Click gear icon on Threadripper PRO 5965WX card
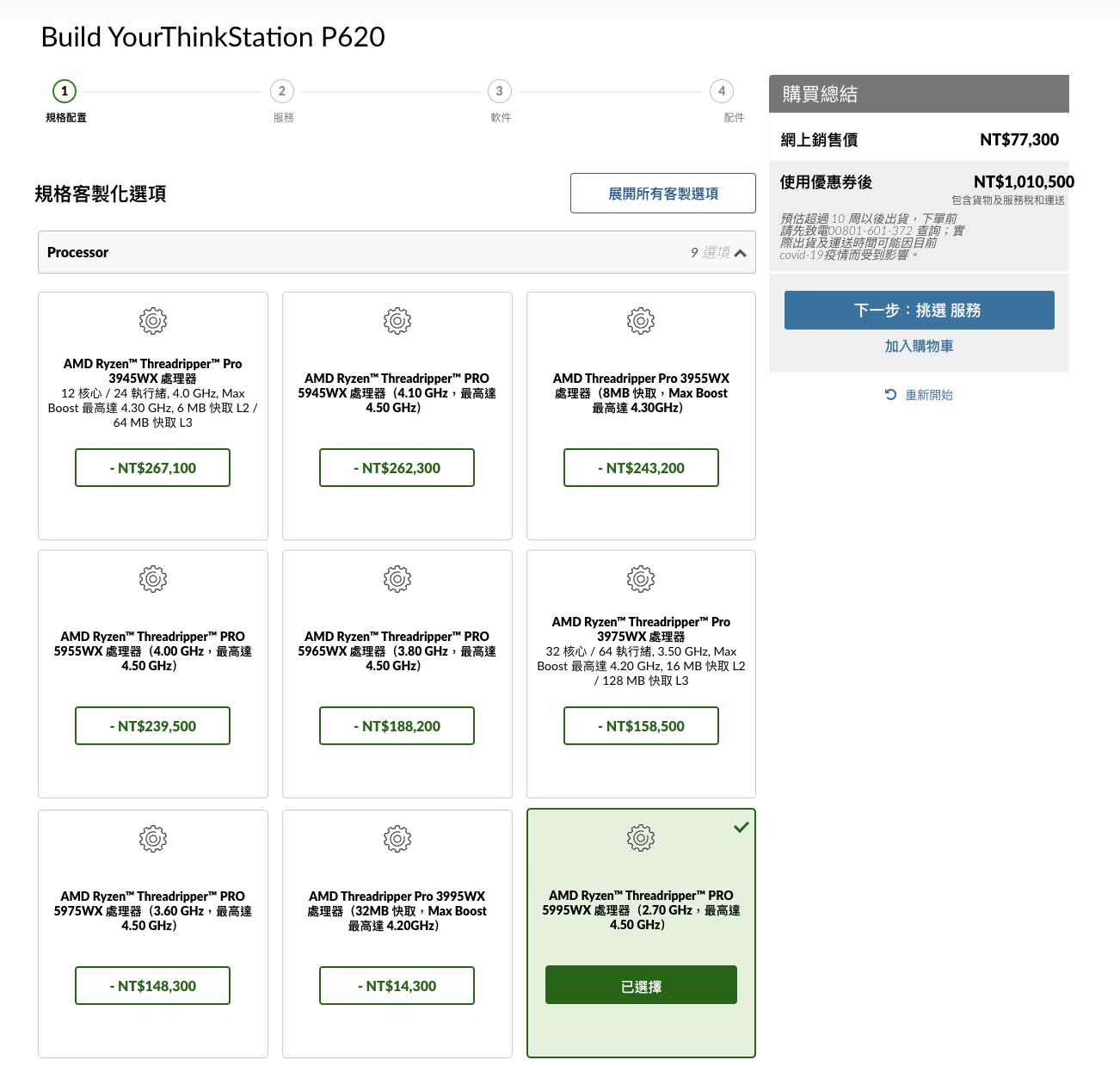The image size is (1120, 1066). (x=397, y=579)
